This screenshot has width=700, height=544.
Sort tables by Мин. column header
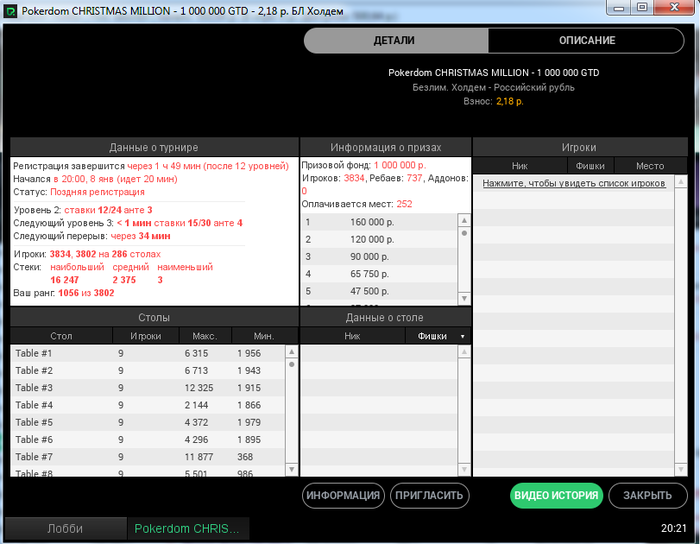tap(264, 336)
